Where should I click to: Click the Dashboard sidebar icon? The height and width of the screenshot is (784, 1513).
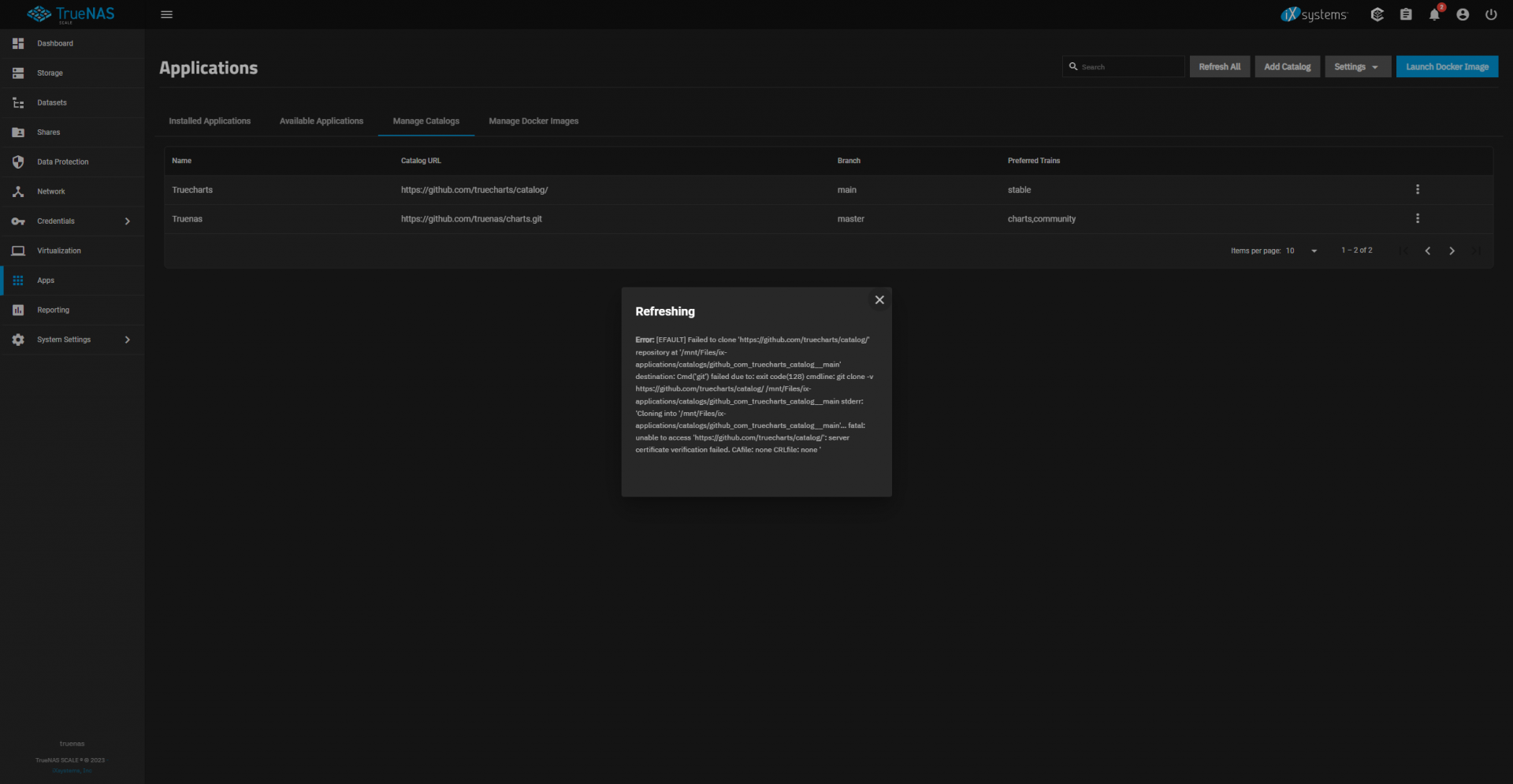18,43
